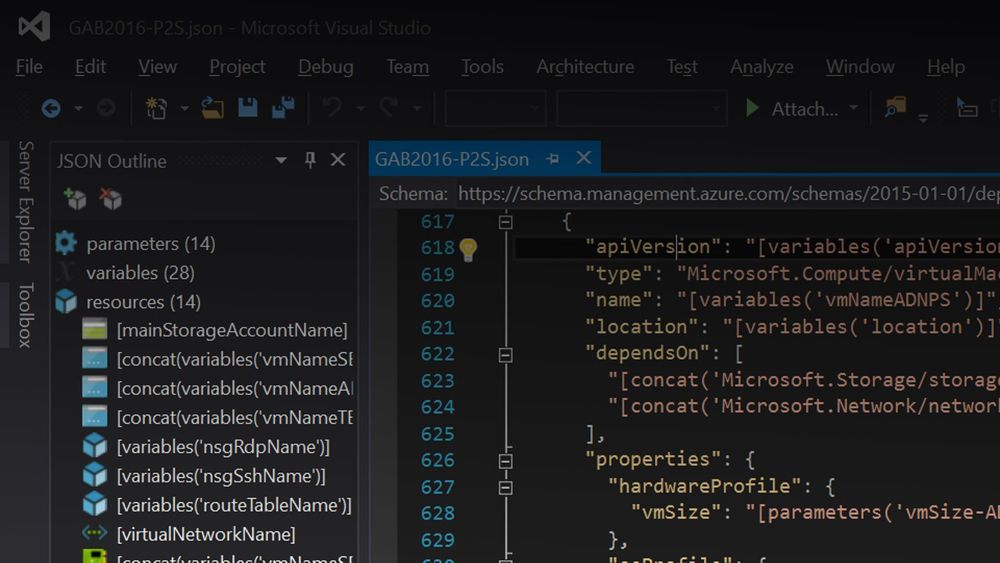The width and height of the screenshot is (1000, 563).
Task: Click the Visual Studio logo icon
Action: coord(34,27)
